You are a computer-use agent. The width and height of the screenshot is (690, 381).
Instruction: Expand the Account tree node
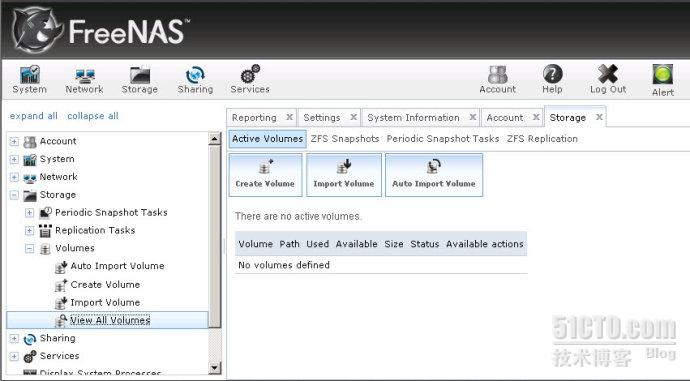click(14, 142)
